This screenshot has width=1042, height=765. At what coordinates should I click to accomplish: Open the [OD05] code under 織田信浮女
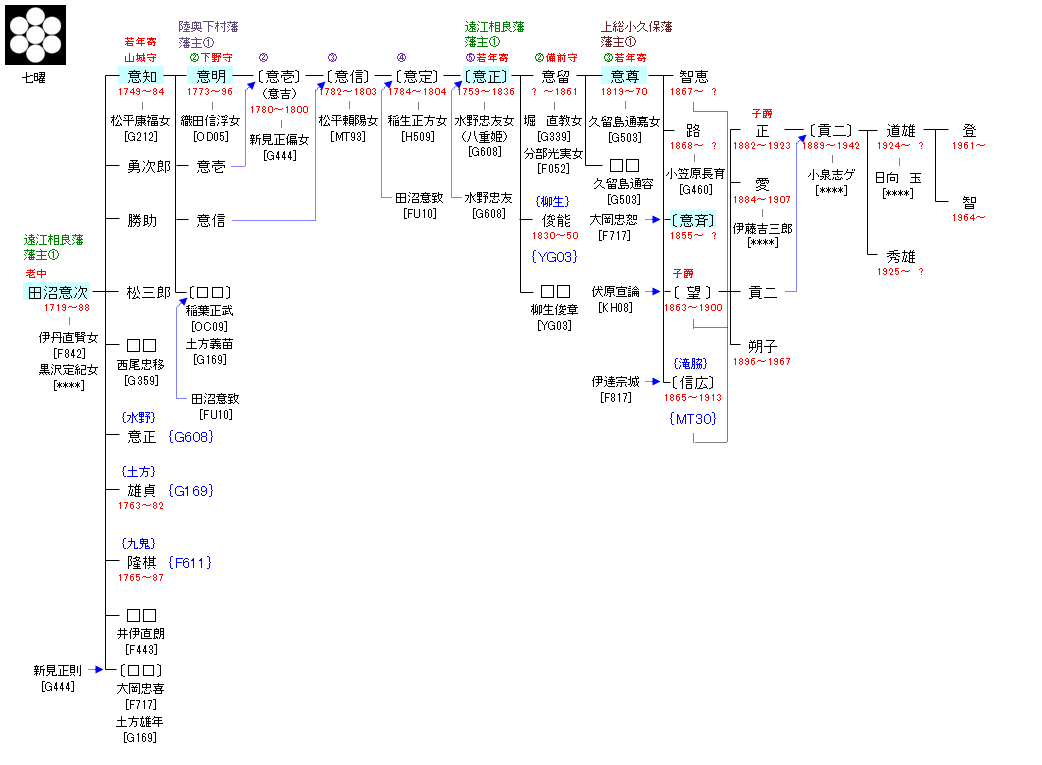click(x=211, y=136)
